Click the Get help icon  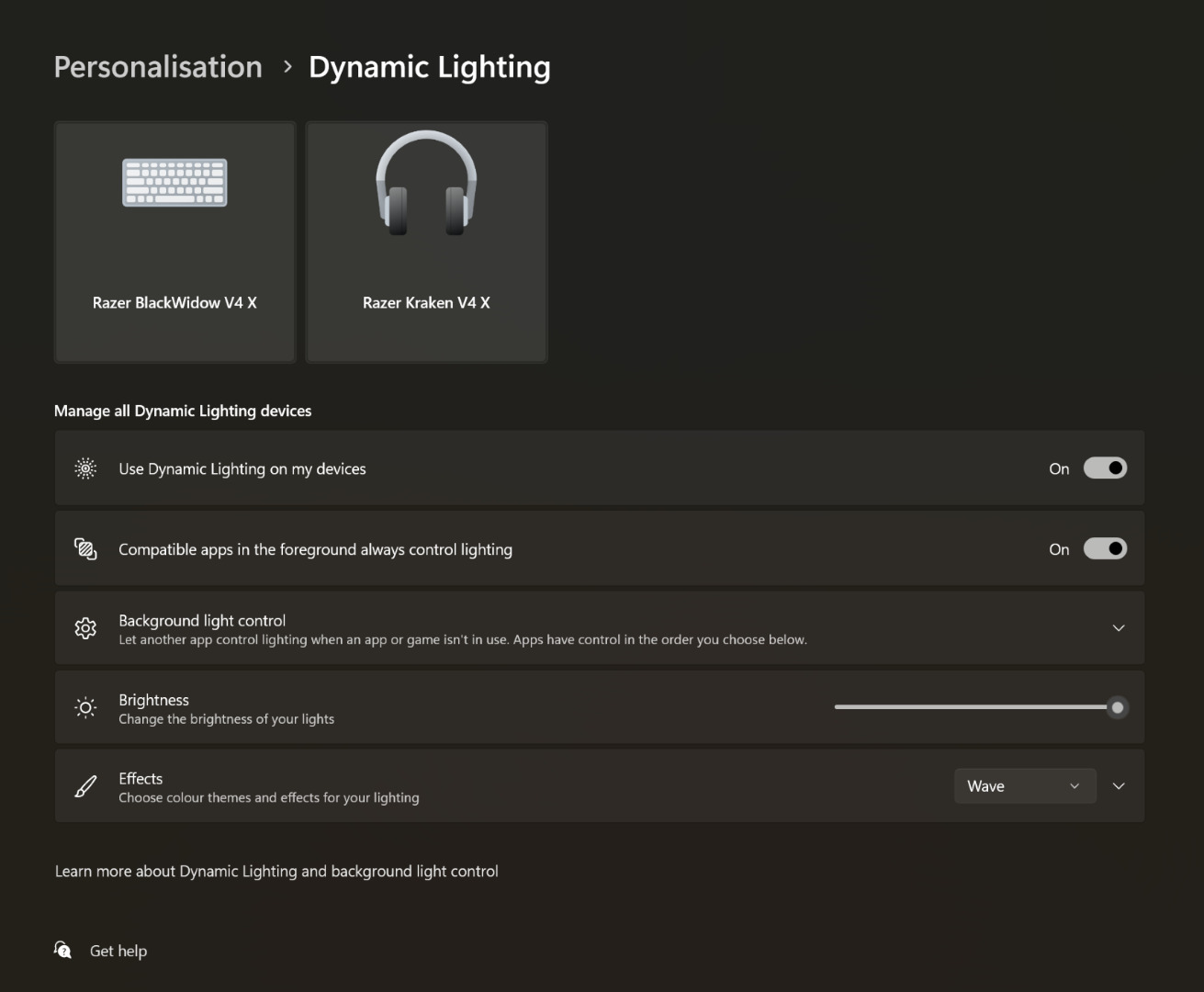(62, 950)
